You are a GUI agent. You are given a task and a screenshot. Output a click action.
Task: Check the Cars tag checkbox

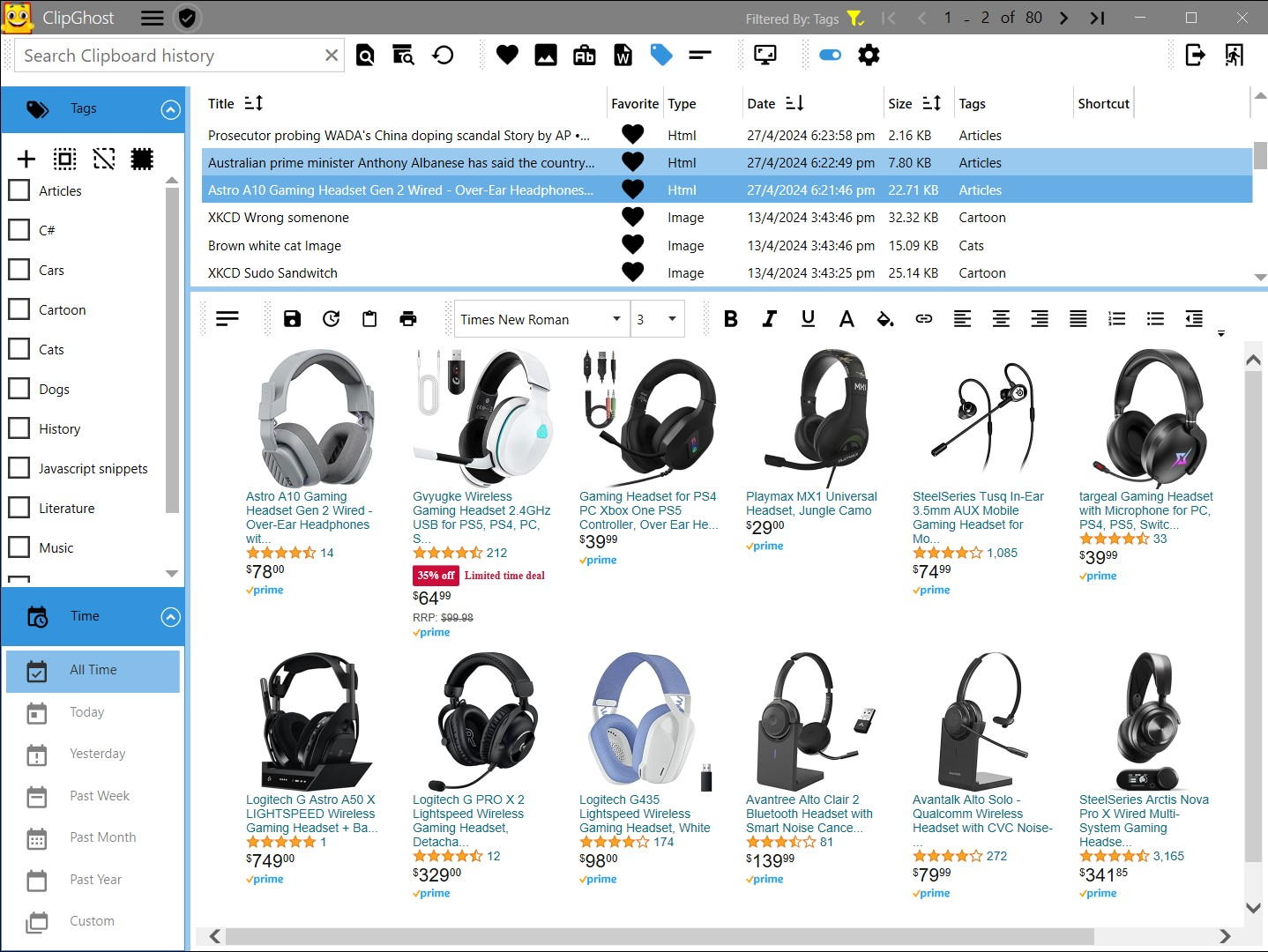pos(19,270)
